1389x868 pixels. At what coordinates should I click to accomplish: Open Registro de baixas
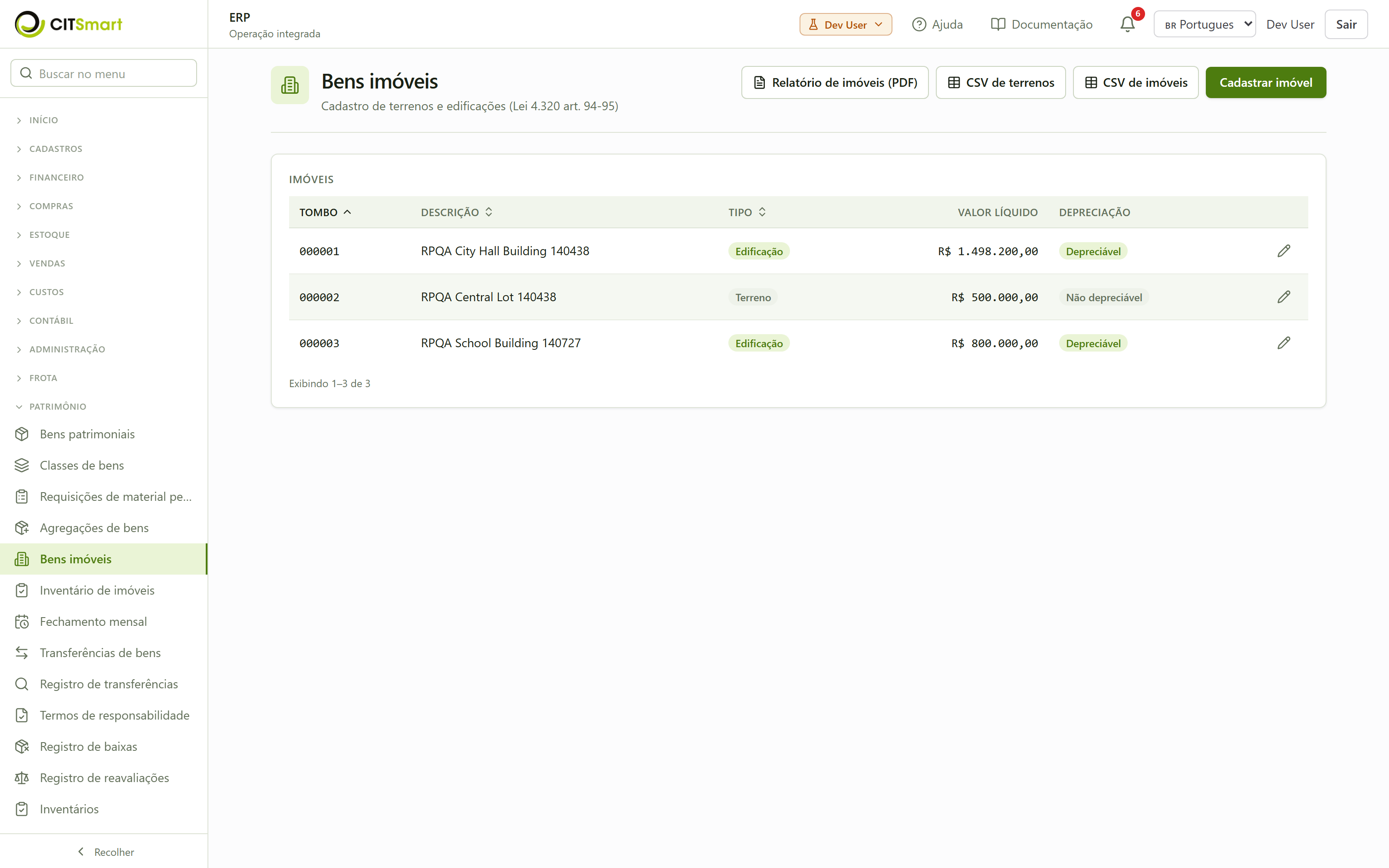tap(104, 746)
